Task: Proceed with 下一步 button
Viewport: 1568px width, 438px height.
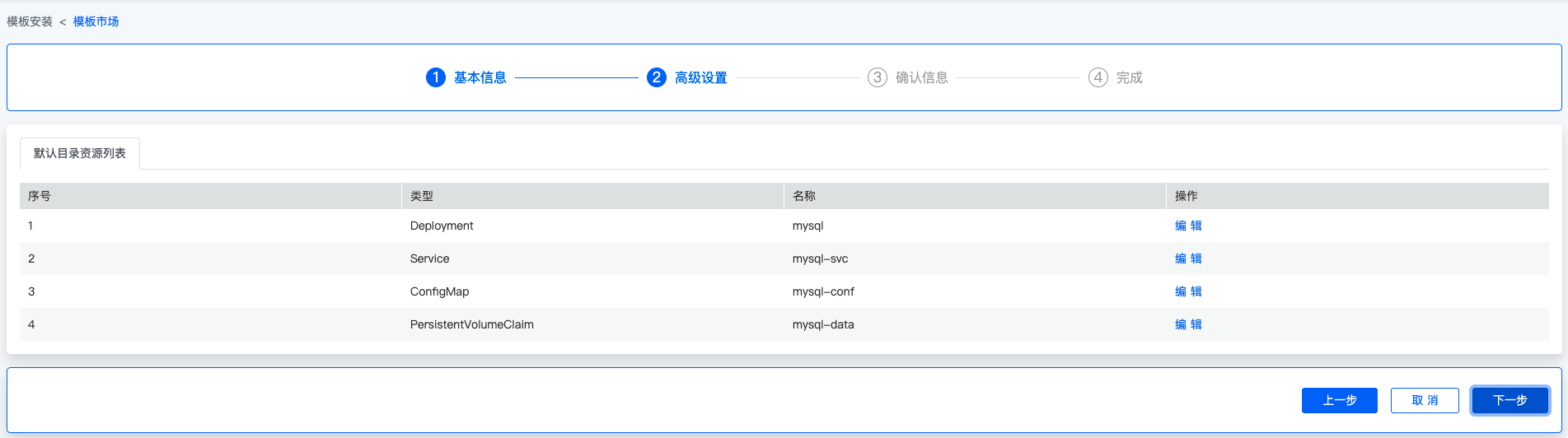Action: point(1510,400)
